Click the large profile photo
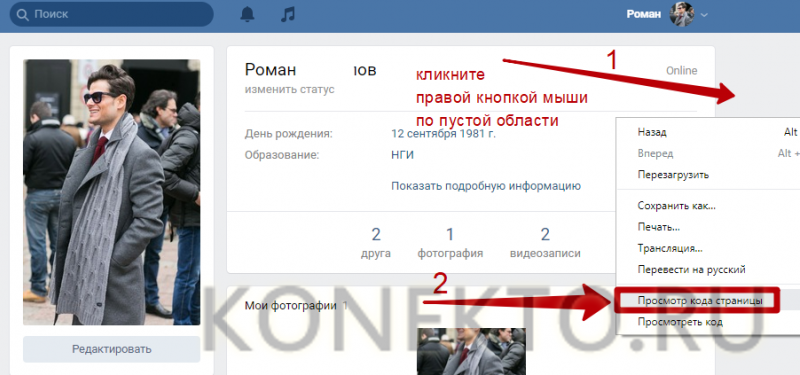This screenshot has height=375, width=800. (x=112, y=192)
